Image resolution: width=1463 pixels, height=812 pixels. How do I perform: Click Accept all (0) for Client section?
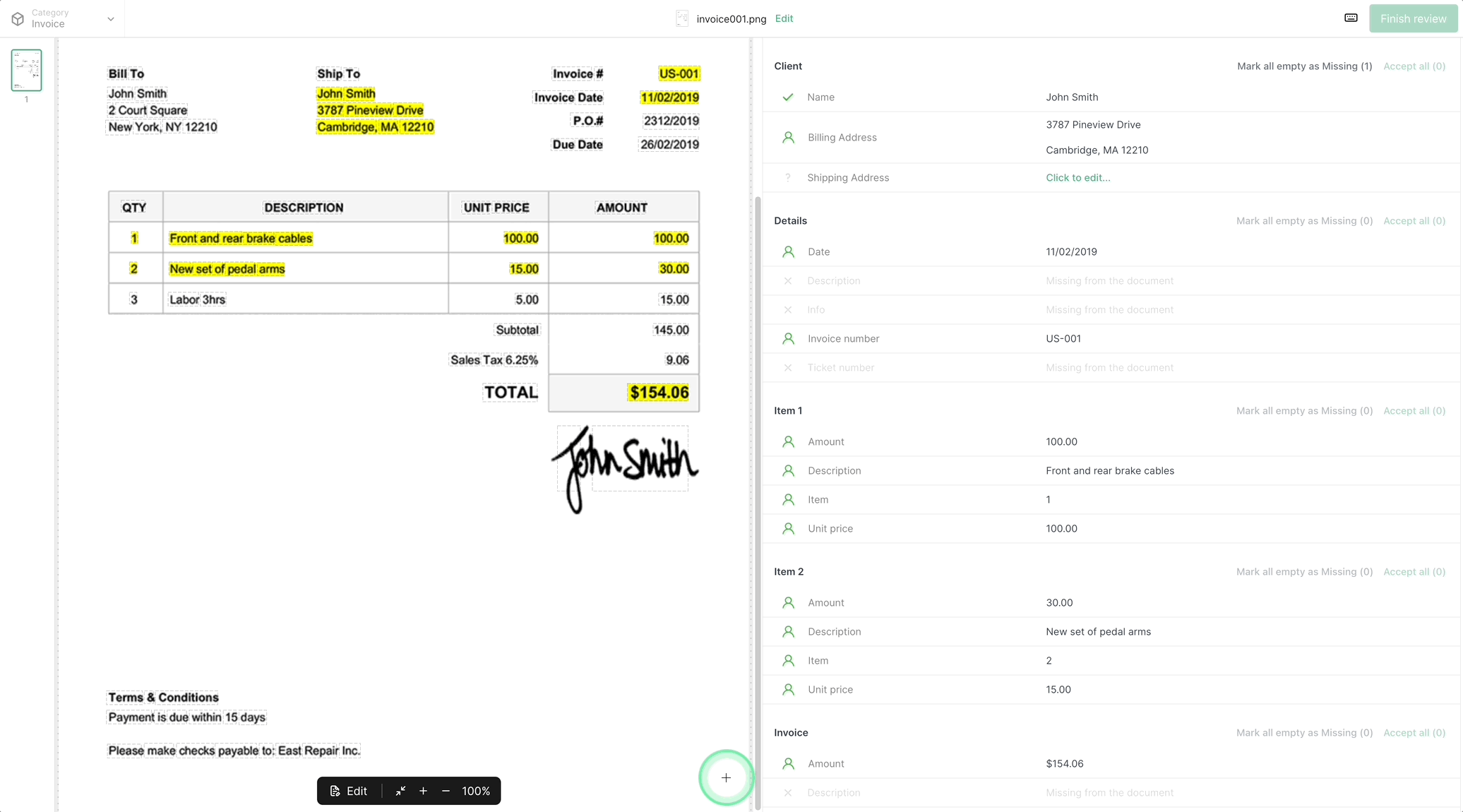pos(1415,66)
